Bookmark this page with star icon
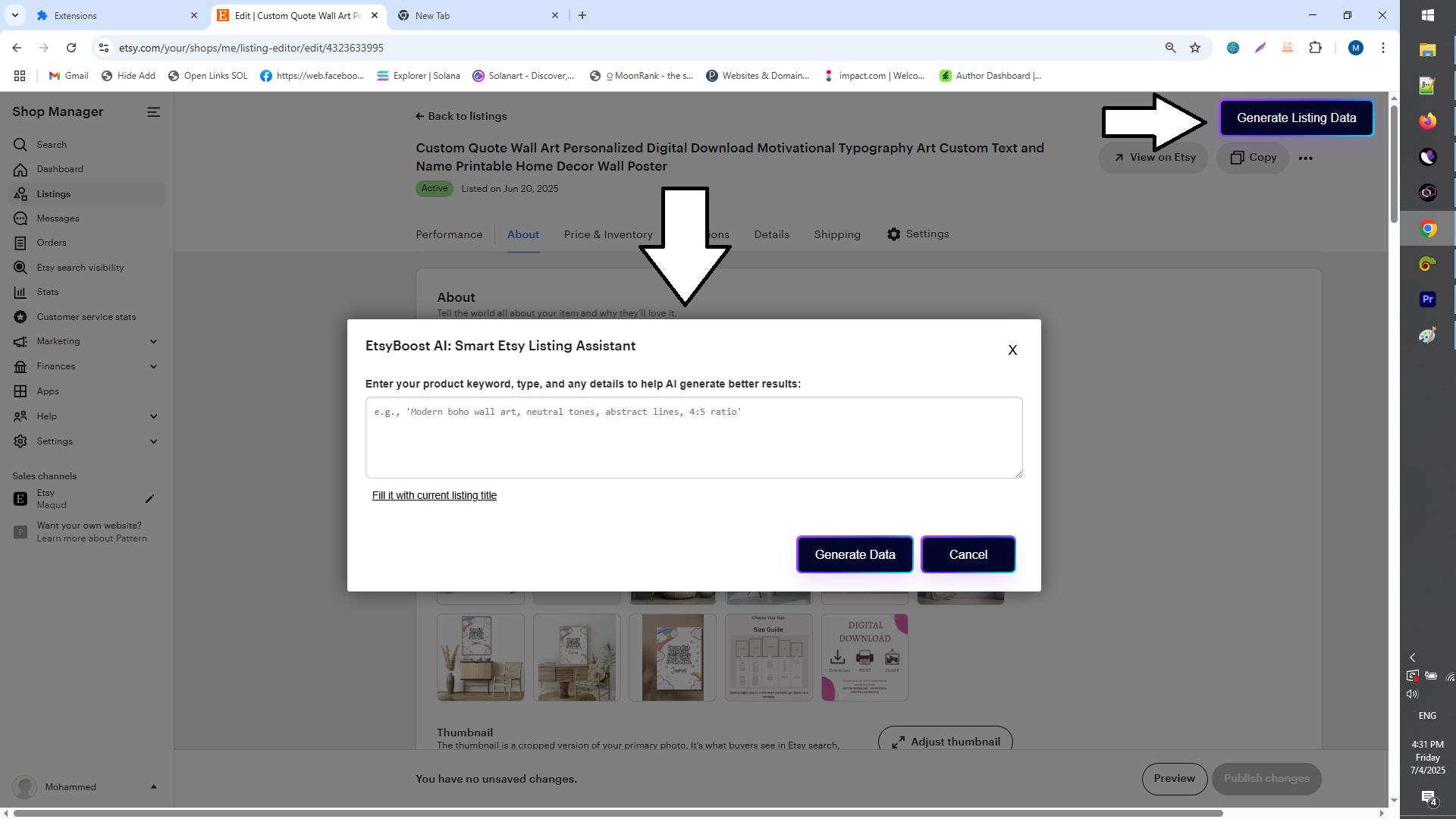The image size is (1456, 819). pos(1195,48)
